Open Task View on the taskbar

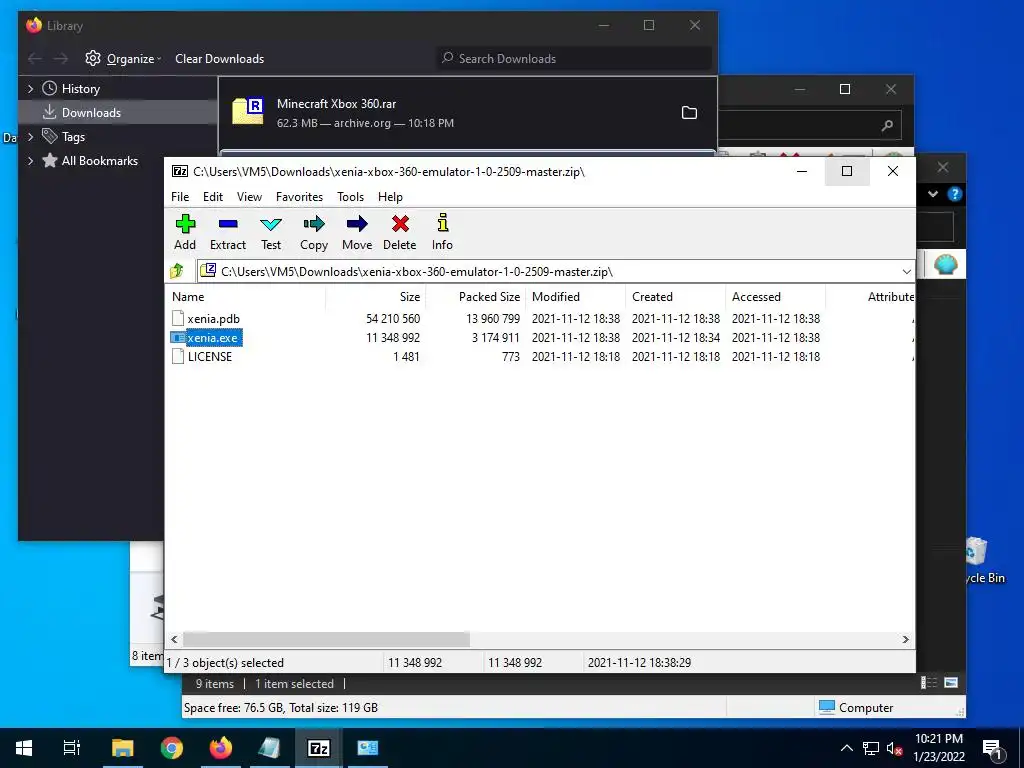pos(72,748)
